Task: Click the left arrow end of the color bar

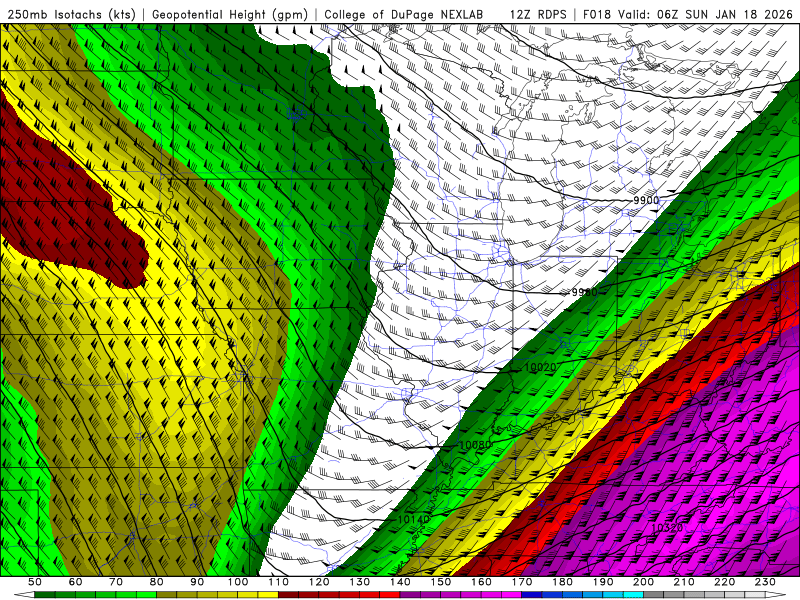Action: [24, 594]
